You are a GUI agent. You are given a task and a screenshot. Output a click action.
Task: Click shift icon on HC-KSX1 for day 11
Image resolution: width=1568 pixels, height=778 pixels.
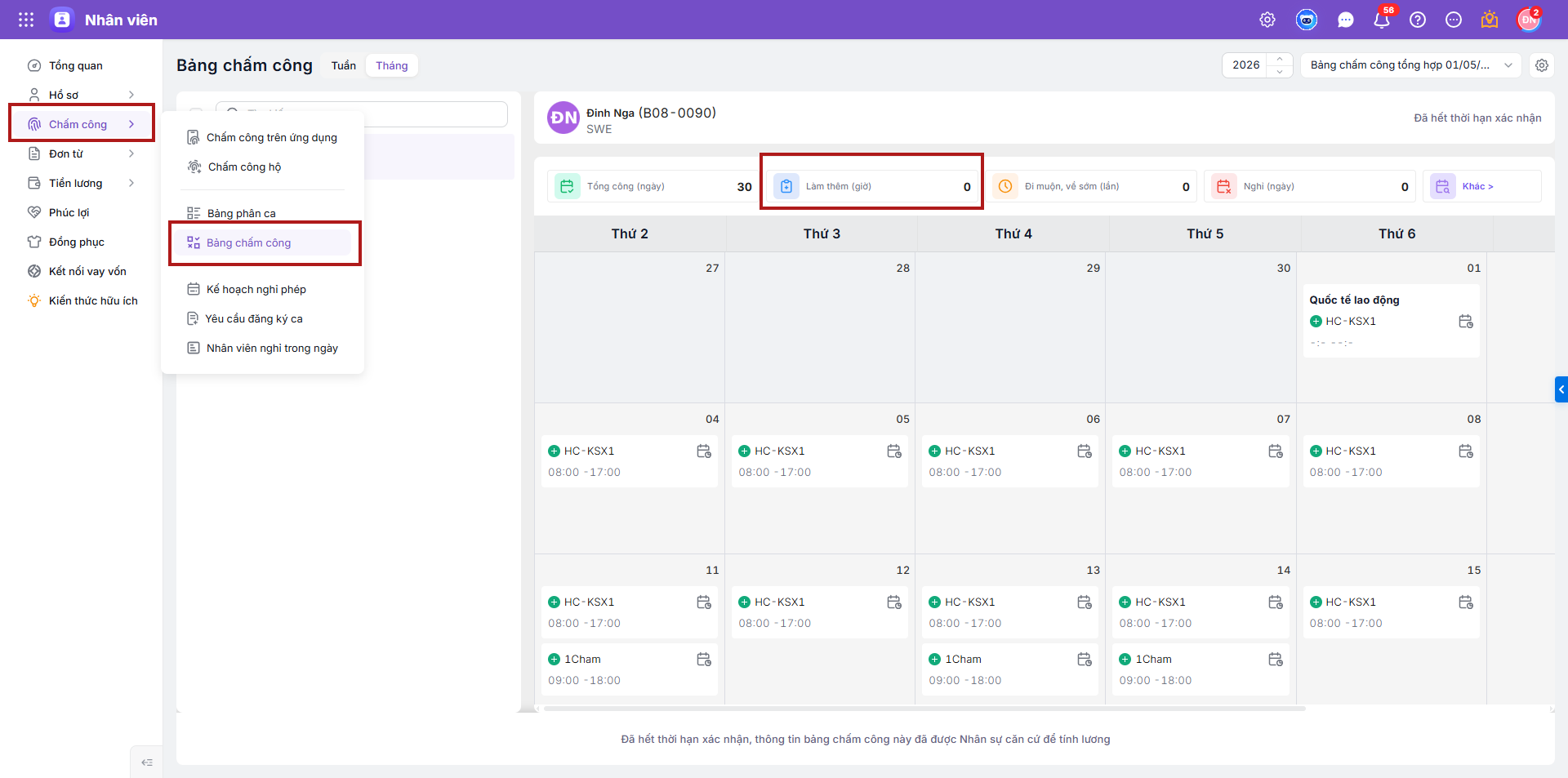(x=704, y=602)
